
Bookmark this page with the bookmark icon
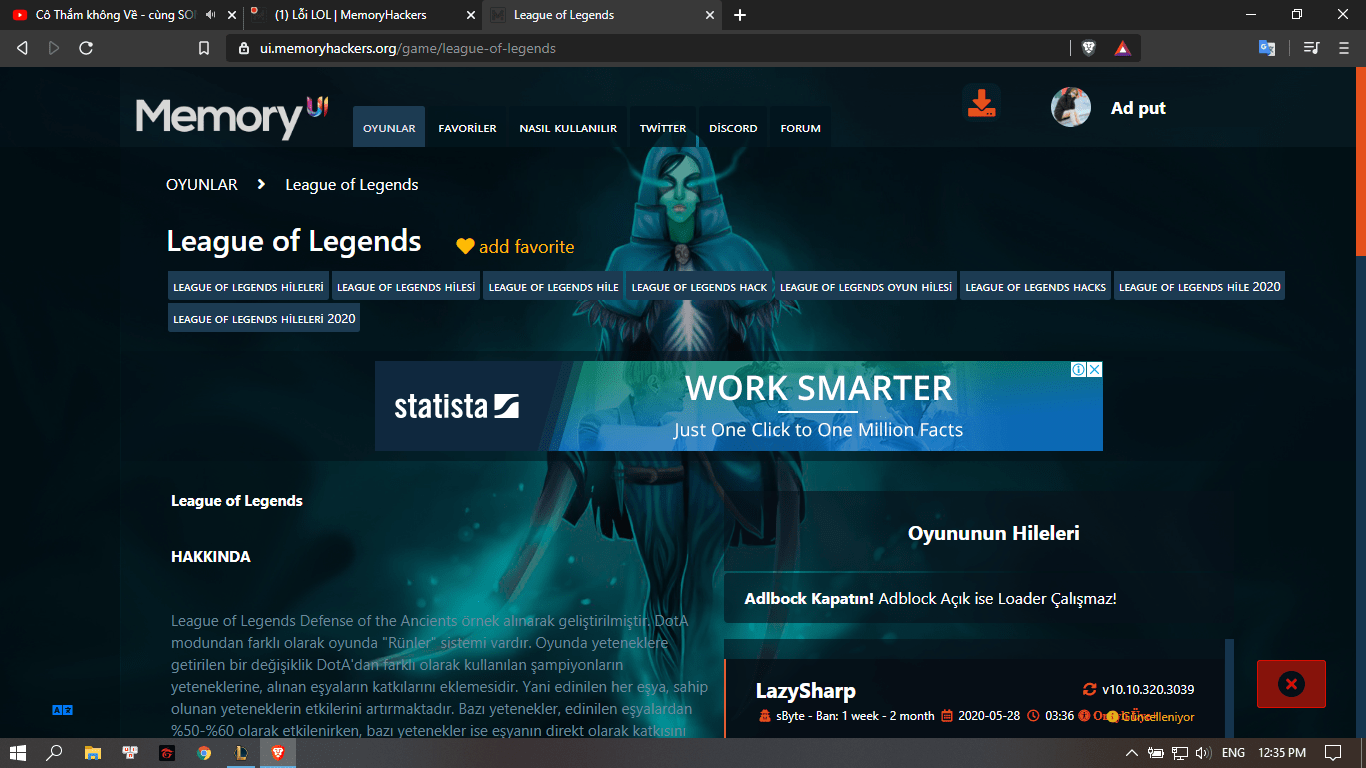(204, 48)
